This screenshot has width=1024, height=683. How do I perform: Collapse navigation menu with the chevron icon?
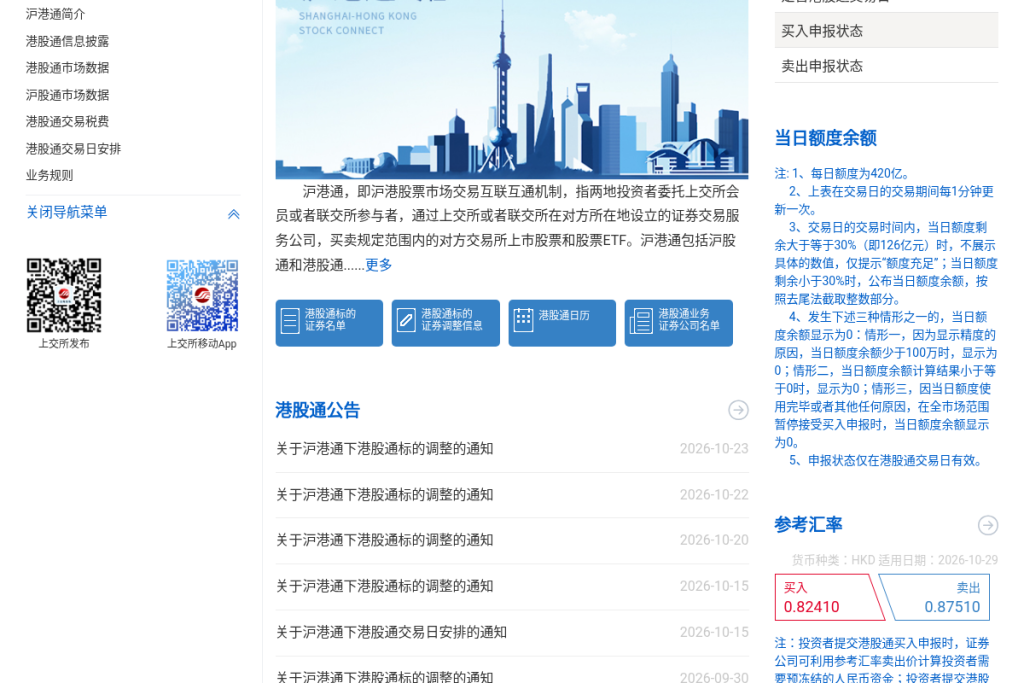(233, 214)
